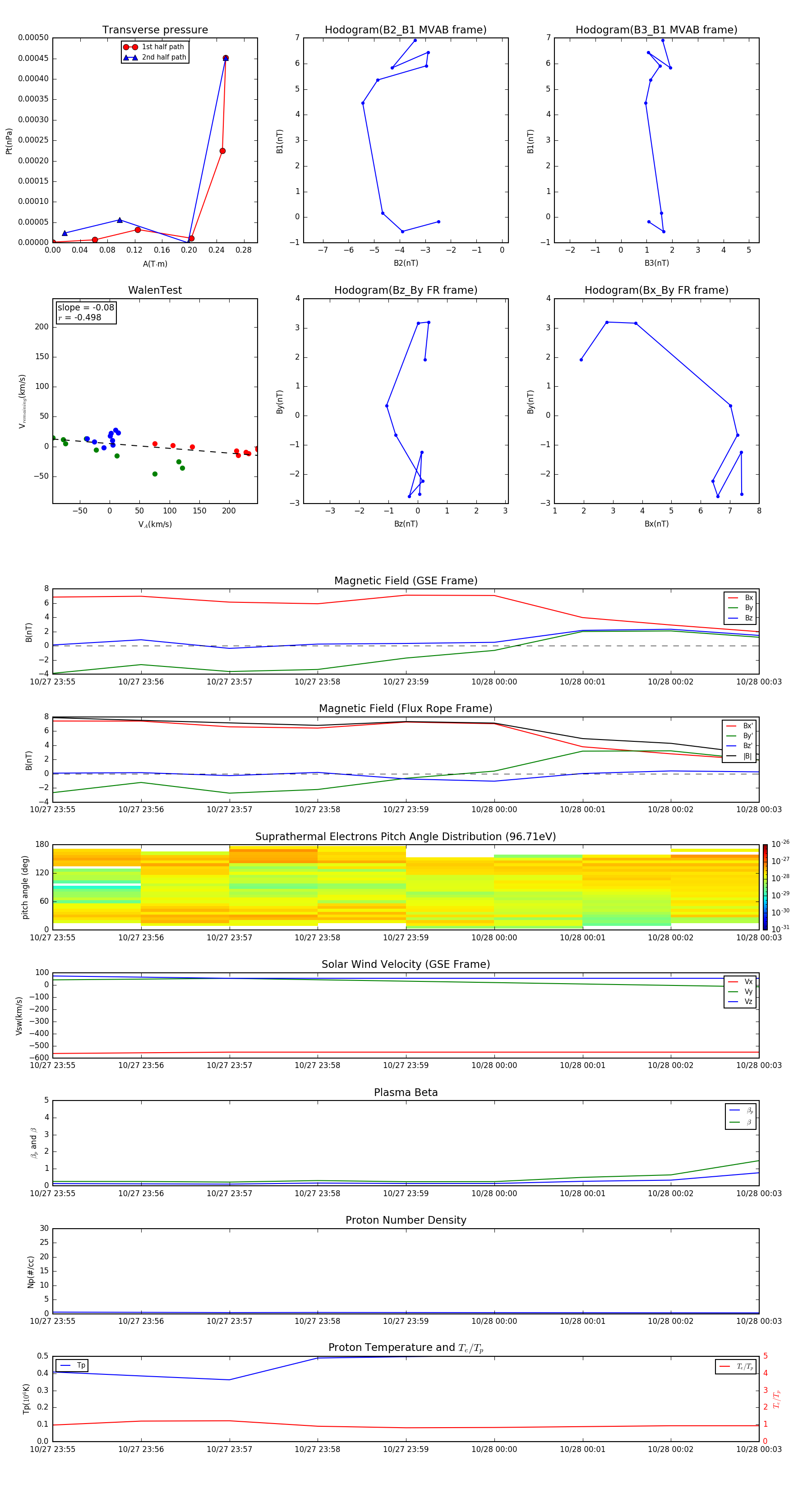Select the Vx legend entry
812x1489 pixels.
click(740, 981)
